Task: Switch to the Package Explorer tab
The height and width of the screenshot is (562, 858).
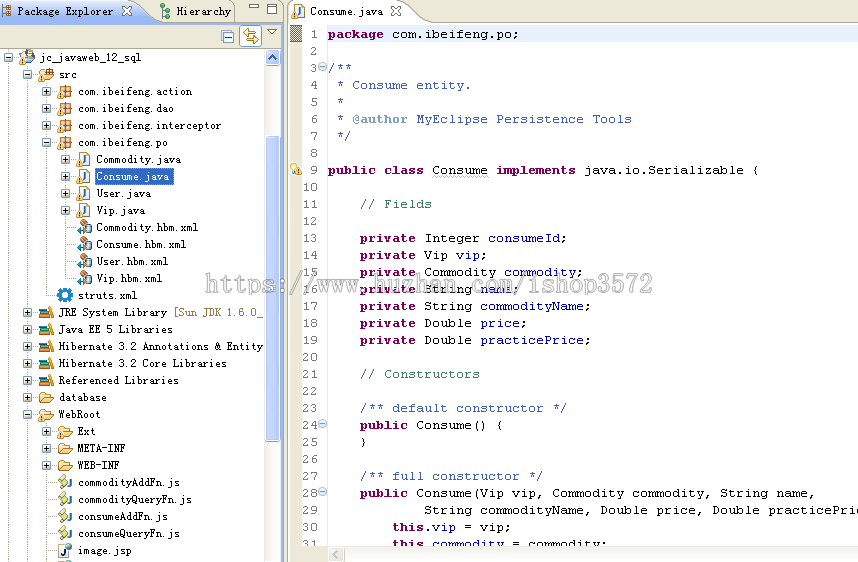Action: pos(65,11)
